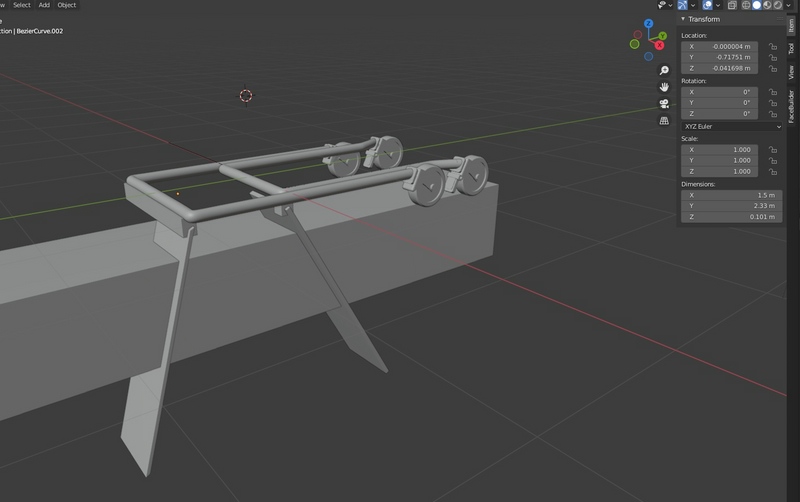
Task: Select wireframe viewport shading icon
Action: [x=746, y=5]
